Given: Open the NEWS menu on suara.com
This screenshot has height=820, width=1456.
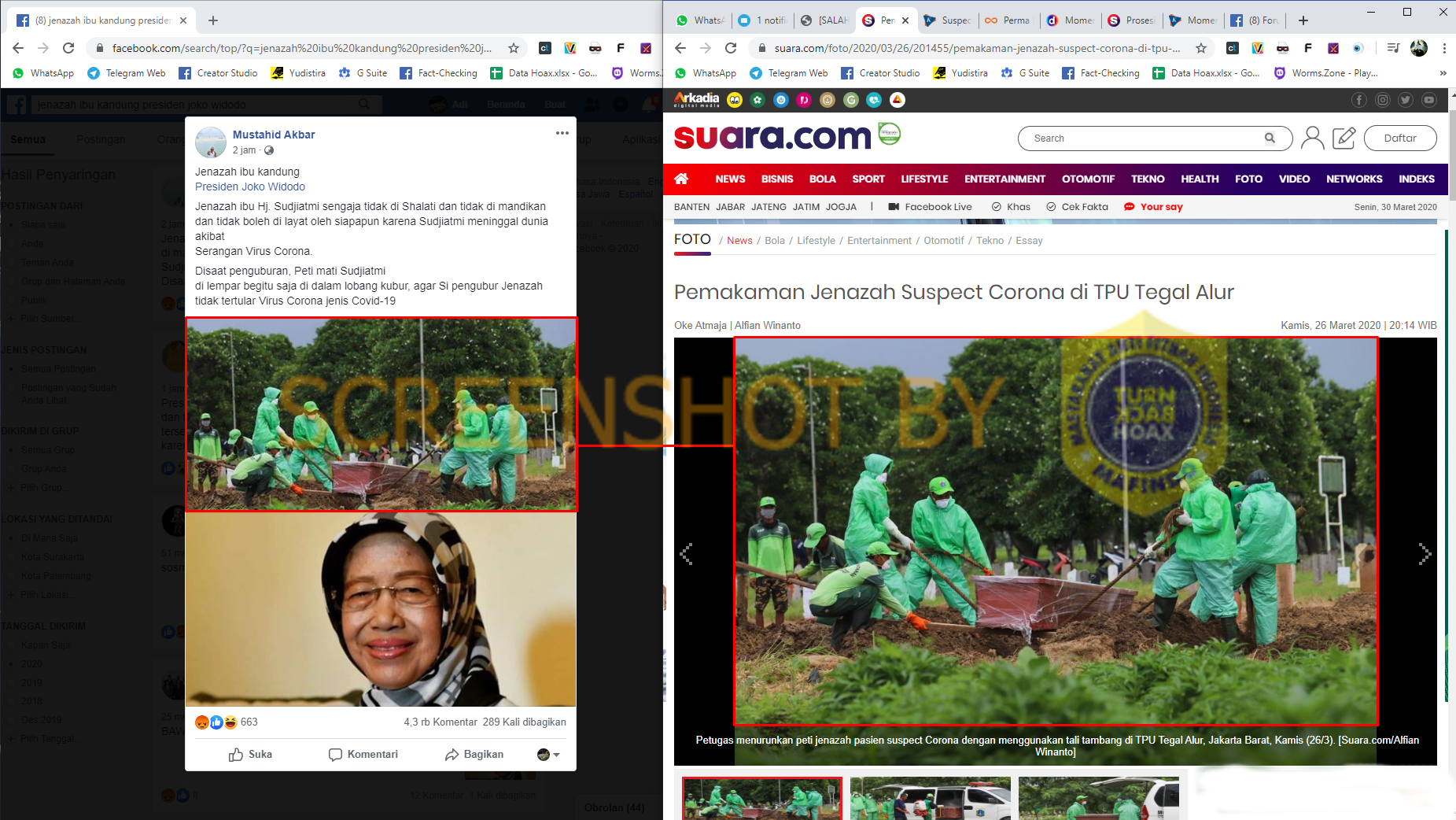Looking at the screenshot, I should click(x=730, y=179).
